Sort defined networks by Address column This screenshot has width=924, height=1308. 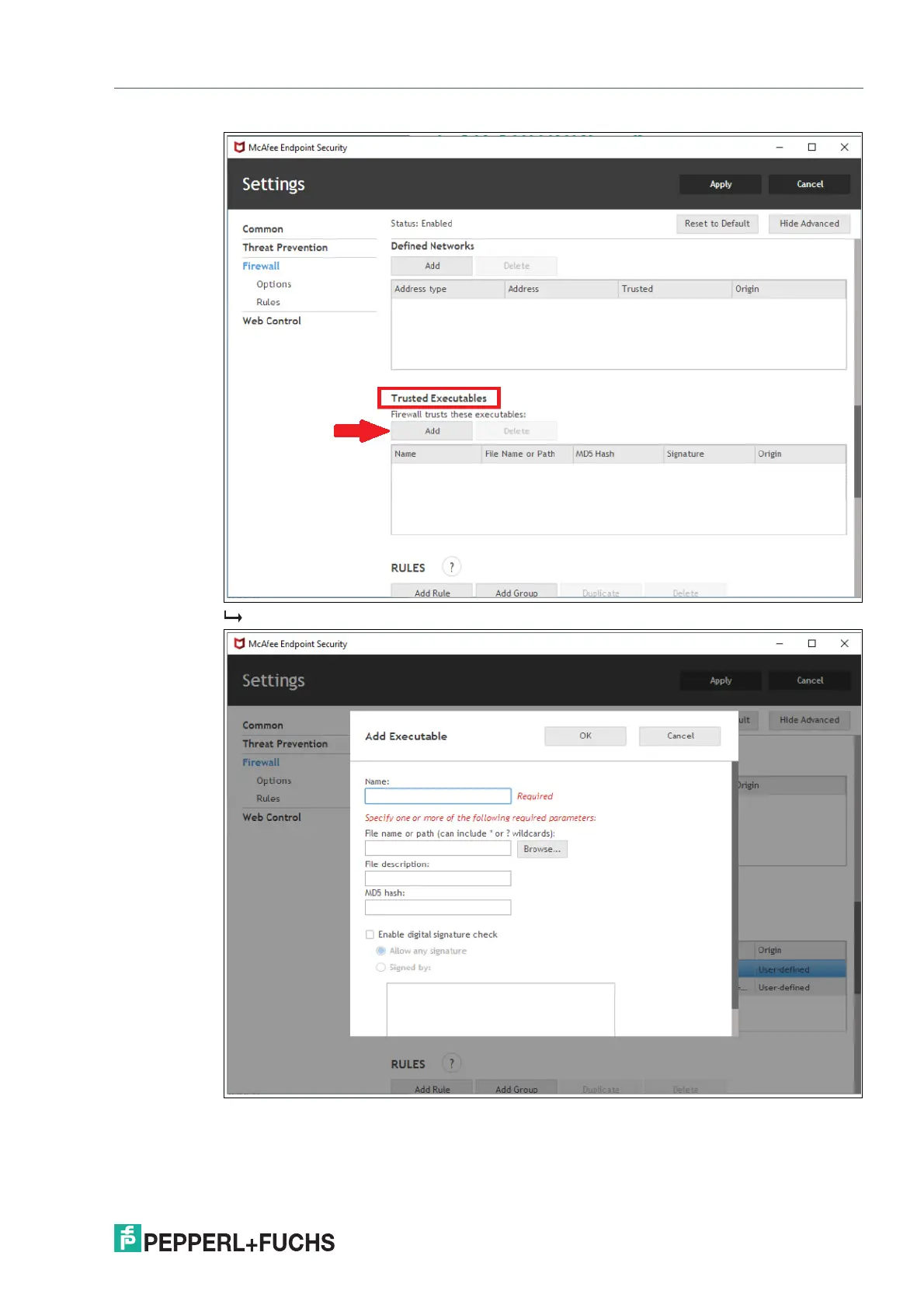click(561, 289)
